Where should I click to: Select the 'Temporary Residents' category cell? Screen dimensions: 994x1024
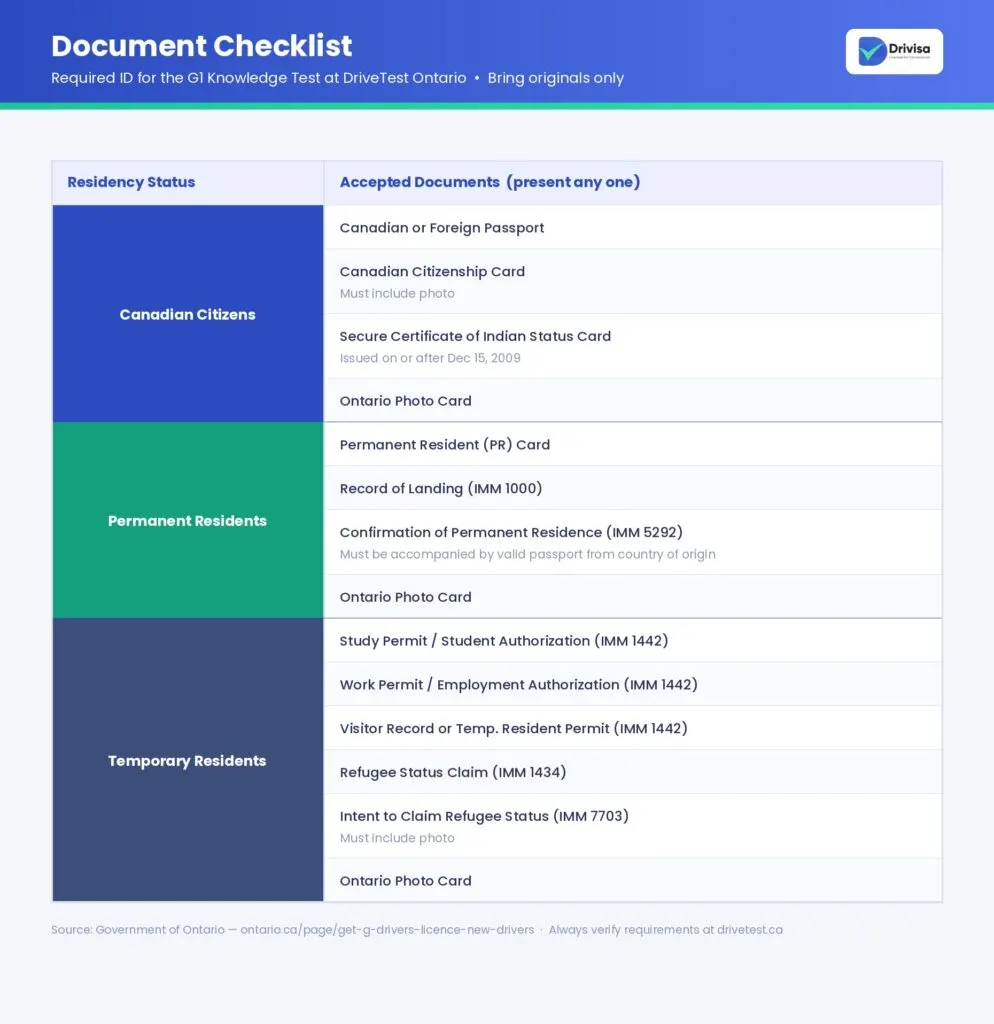[187, 761]
